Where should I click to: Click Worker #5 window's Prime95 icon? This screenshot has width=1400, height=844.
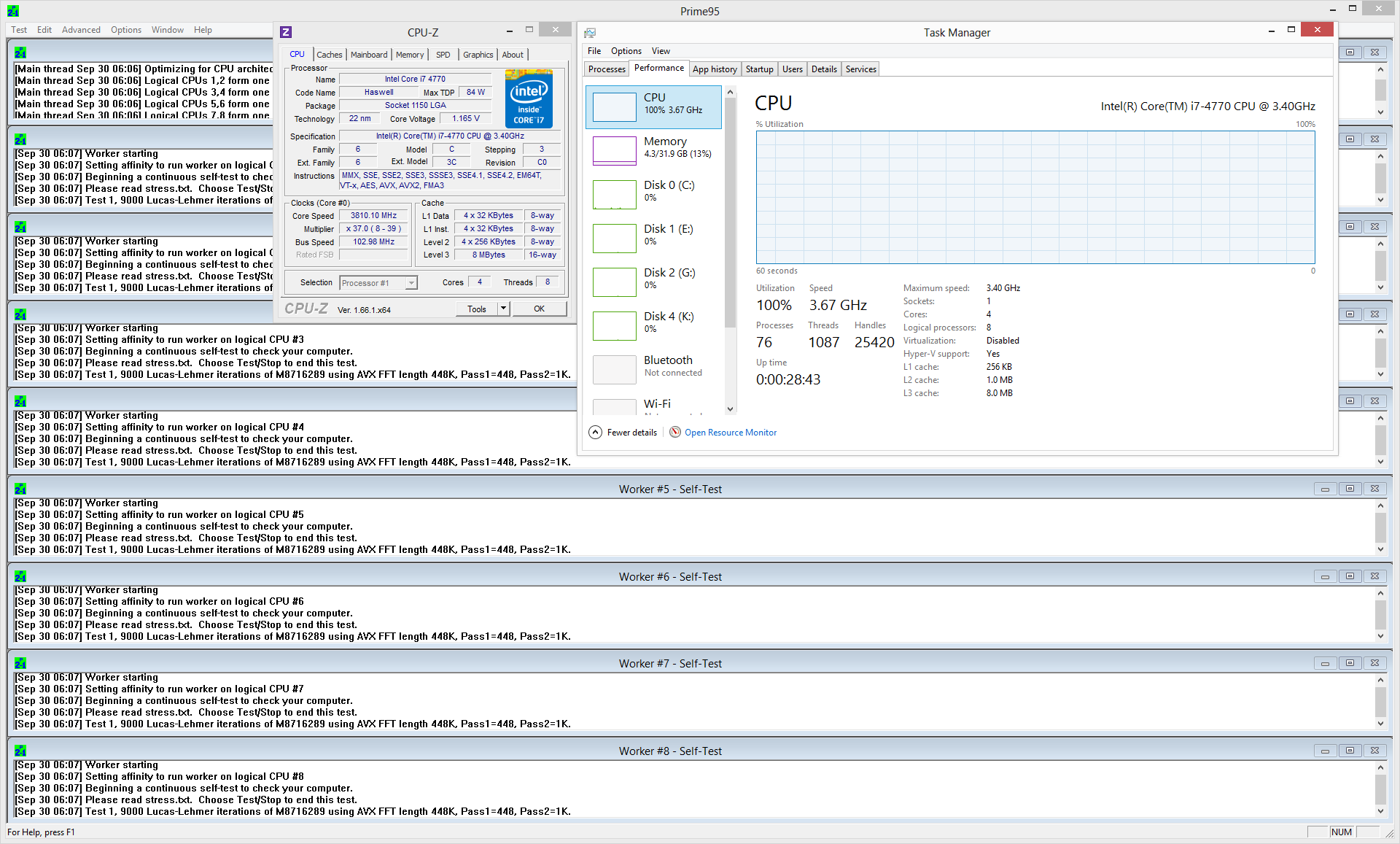click(20, 489)
